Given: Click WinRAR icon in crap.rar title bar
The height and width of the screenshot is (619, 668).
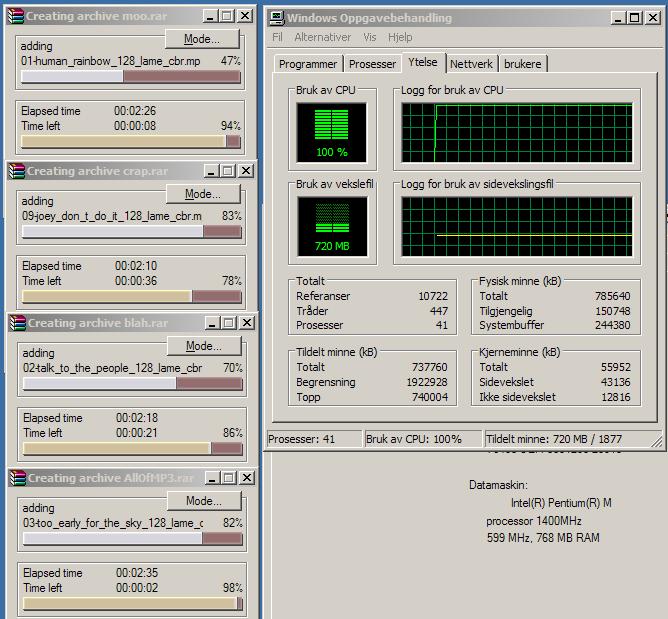Looking at the screenshot, I should click(x=17, y=171).
